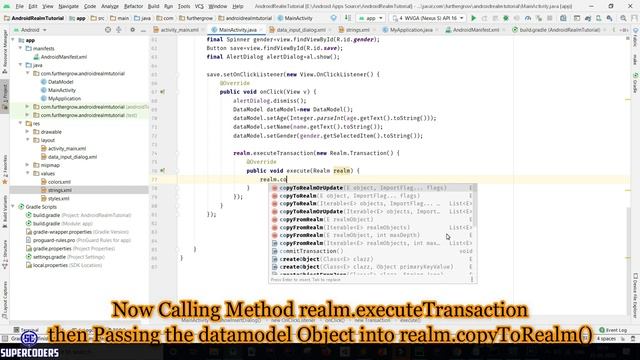
Task: Collapse the res folder
Action: [x=20, y=123]
